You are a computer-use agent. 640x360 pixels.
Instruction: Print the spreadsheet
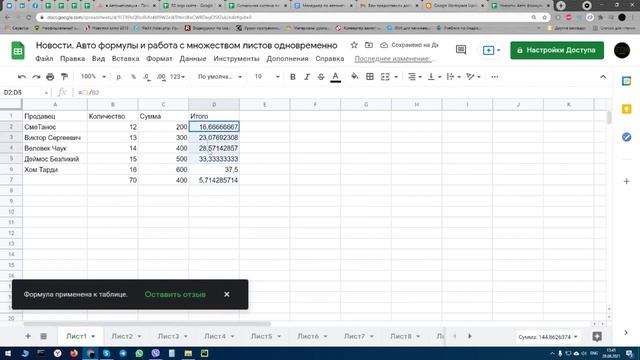(50, 77)
